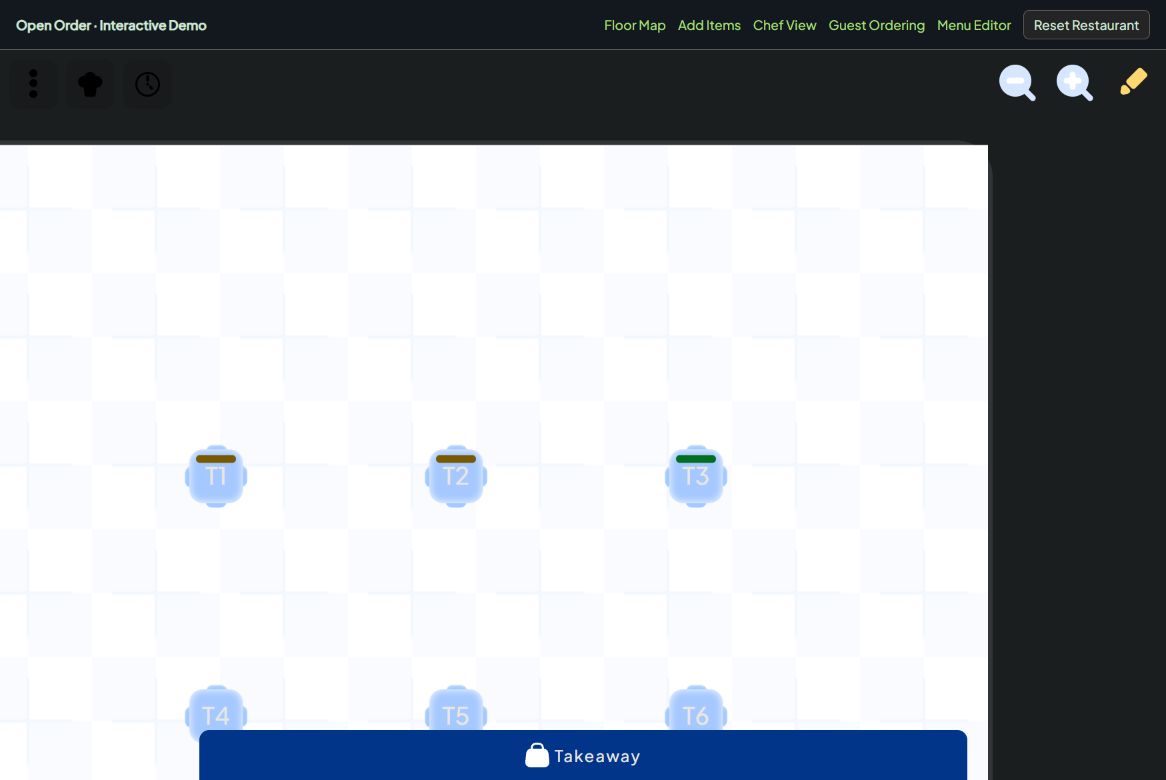Open table T5
The height and width of the screenshot is (780, 1166).
click(456, 708)
